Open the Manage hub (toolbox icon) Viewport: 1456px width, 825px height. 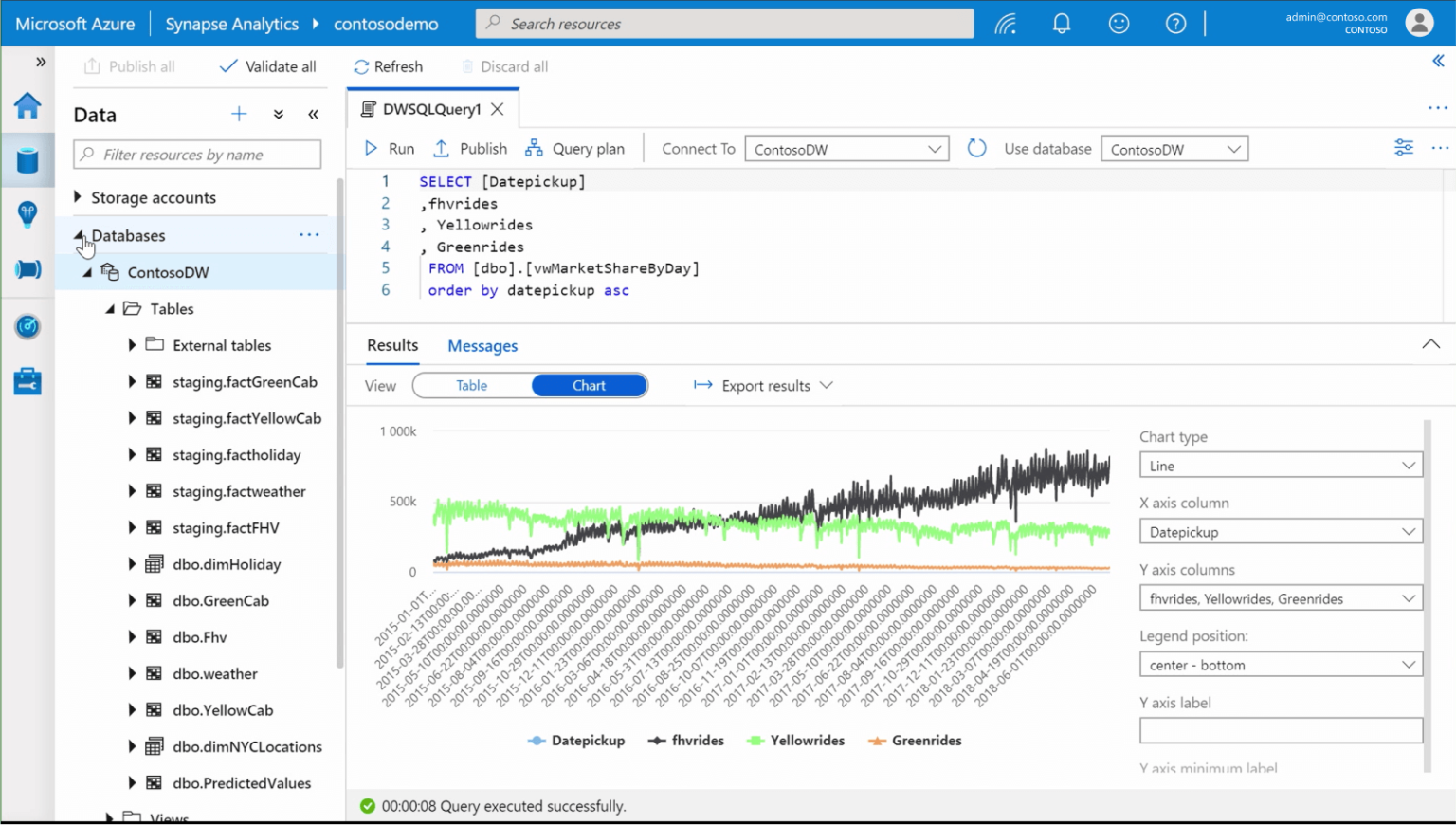pos(27,380)
